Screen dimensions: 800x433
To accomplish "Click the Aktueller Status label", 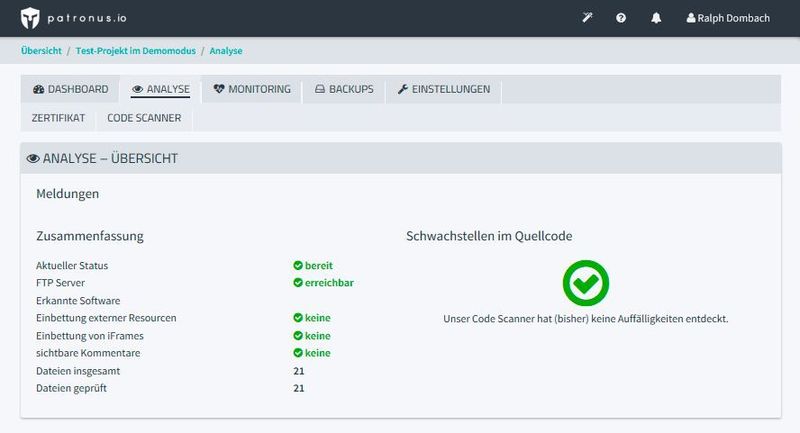I will pyautogui.click(x=72, y=265).
